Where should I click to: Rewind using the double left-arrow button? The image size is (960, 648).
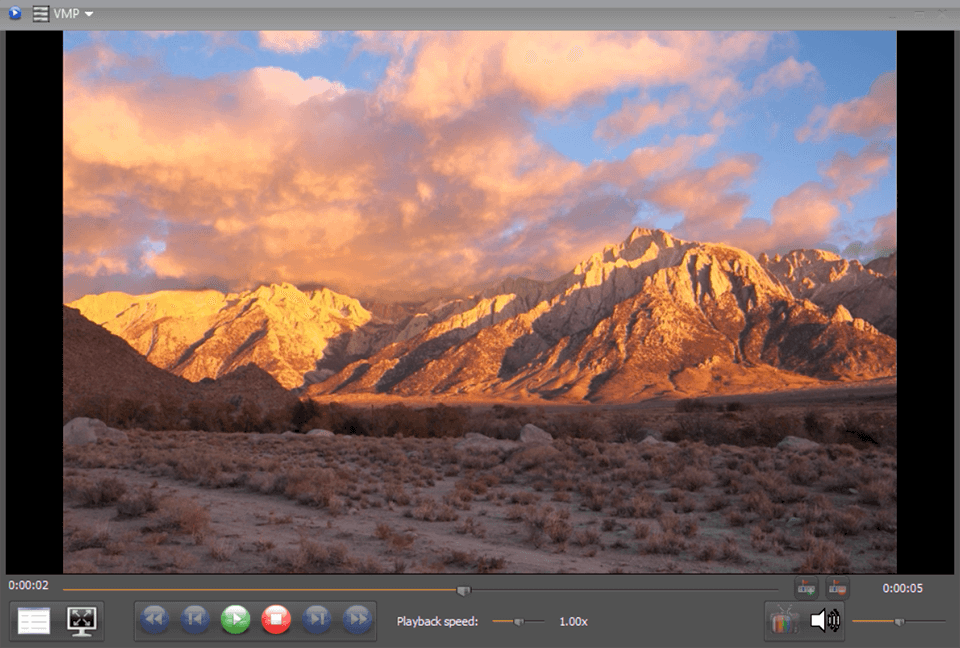point(155,619)
